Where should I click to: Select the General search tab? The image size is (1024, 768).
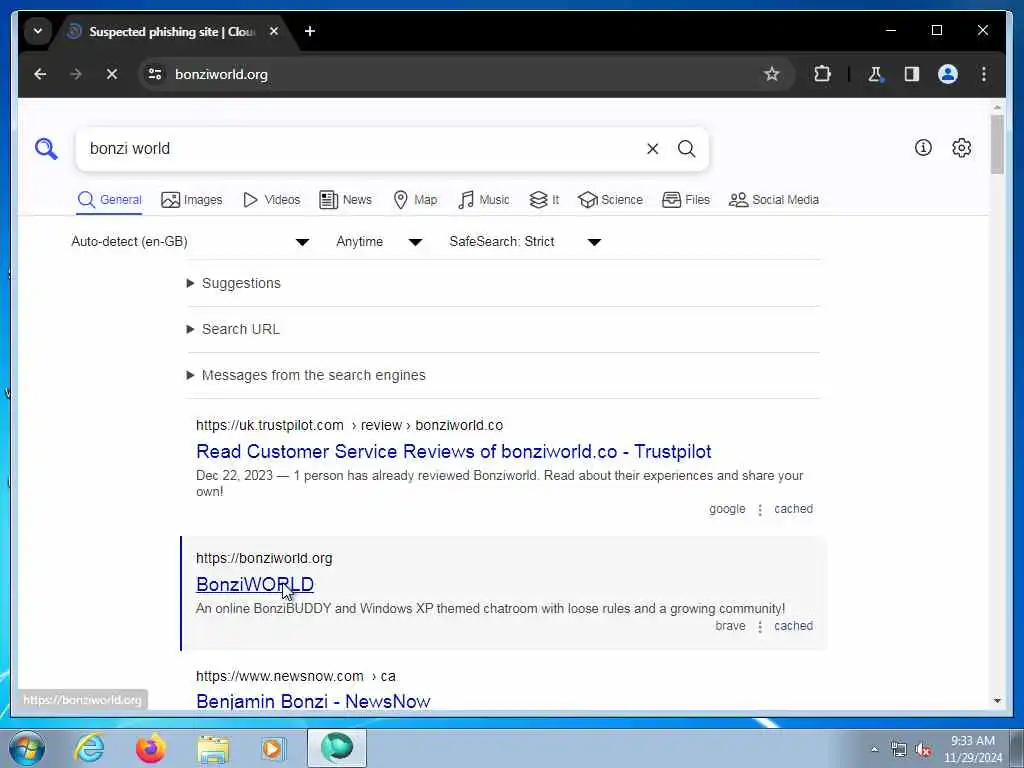(x=109, y=200)
